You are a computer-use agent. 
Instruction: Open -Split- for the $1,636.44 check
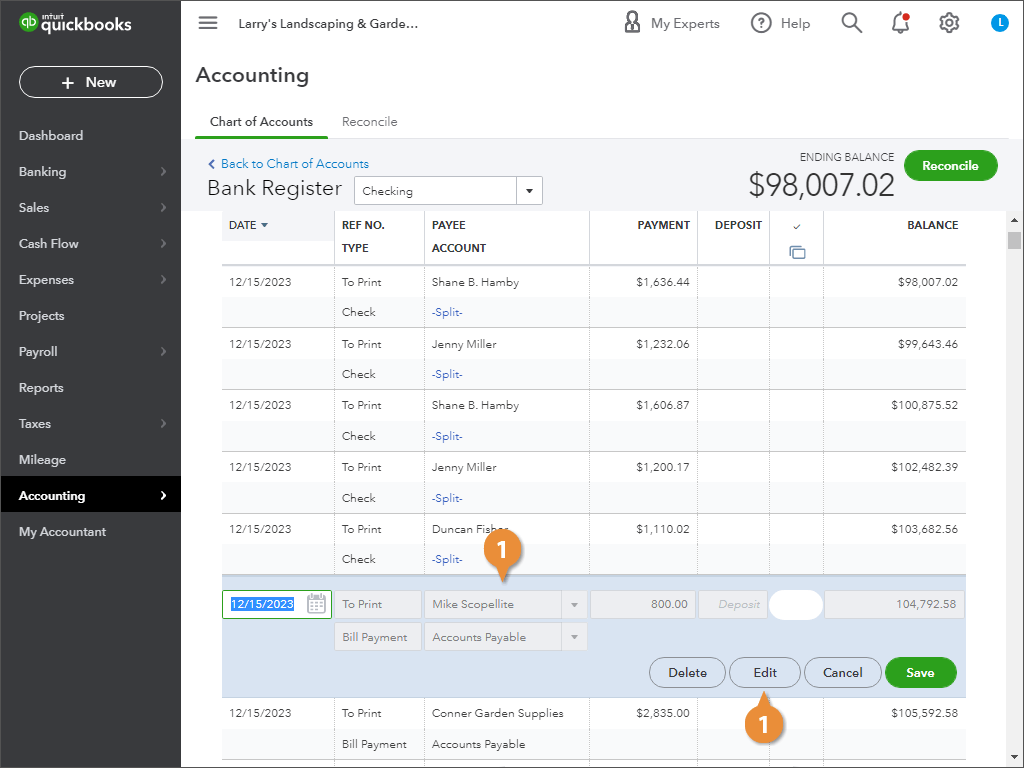coord(447,313)
